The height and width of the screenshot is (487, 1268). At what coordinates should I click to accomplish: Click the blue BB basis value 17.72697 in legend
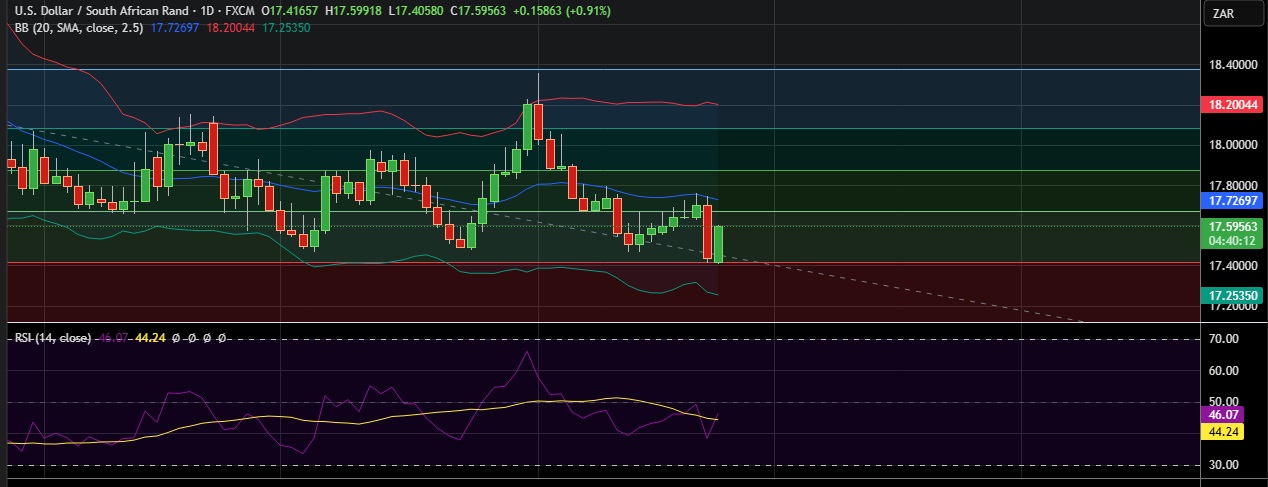174,28
